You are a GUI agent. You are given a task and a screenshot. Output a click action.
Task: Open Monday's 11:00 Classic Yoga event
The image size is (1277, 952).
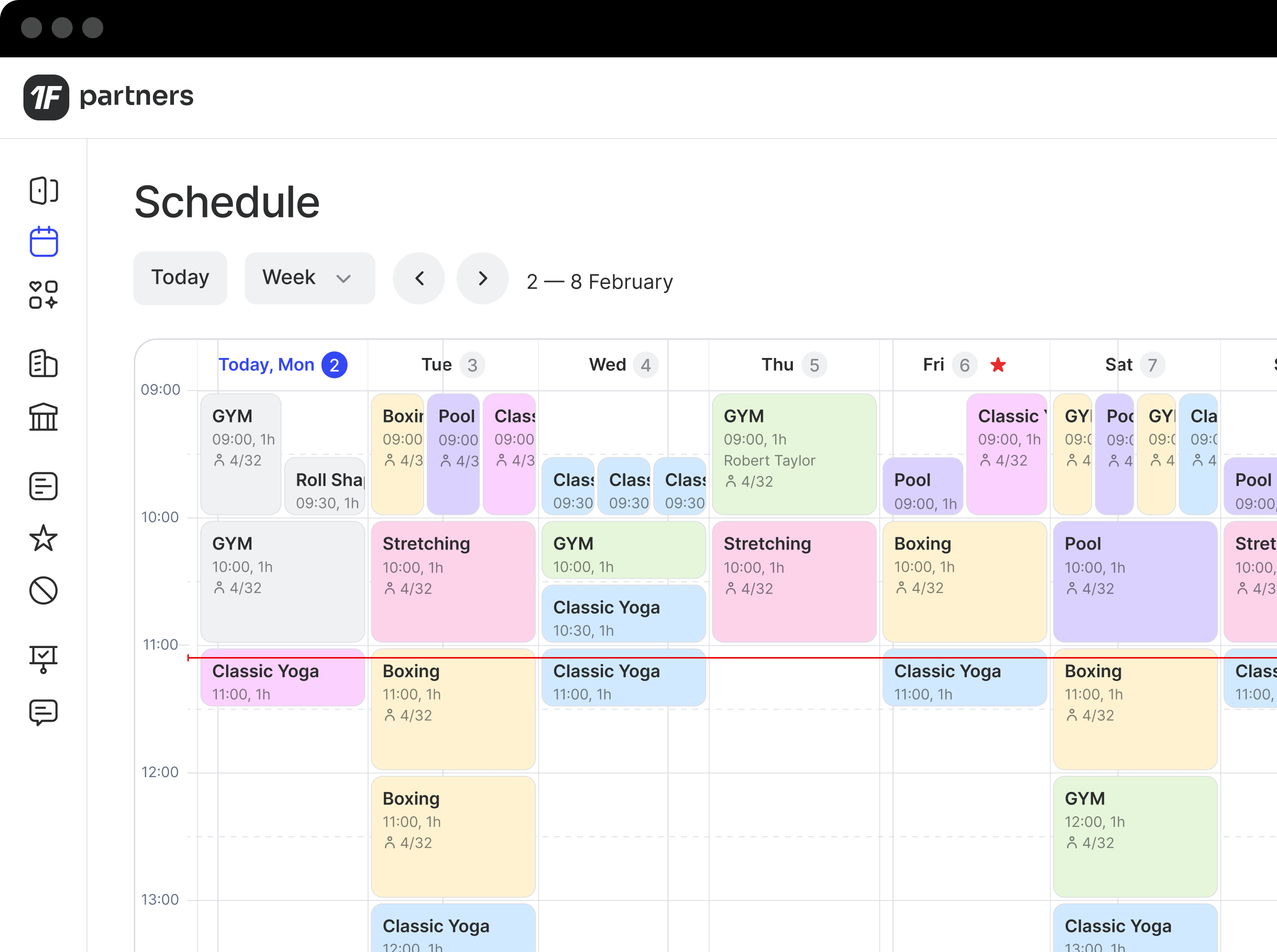pos(282,680)
